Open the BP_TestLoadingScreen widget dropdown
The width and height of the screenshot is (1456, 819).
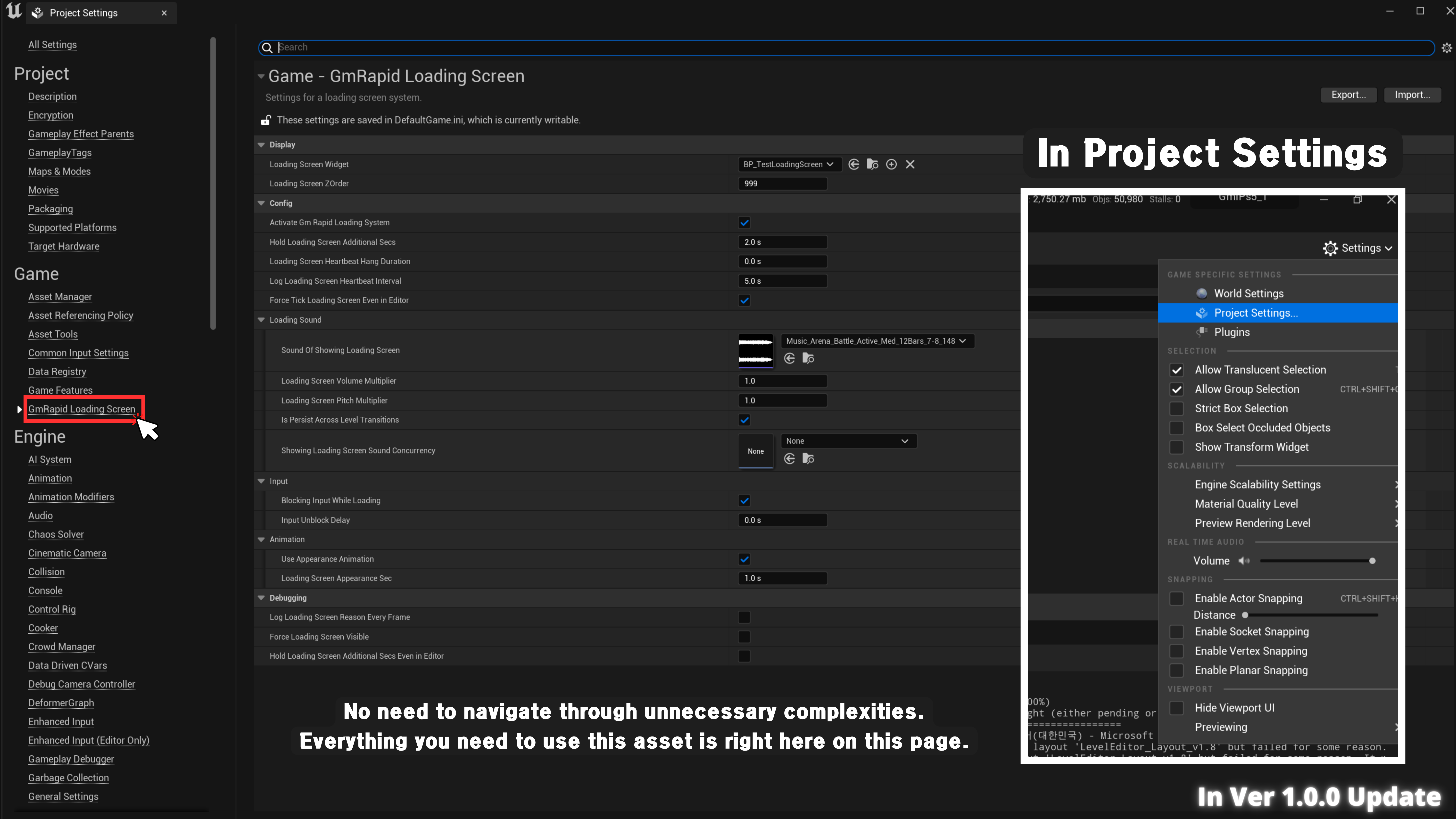[790, 165]
